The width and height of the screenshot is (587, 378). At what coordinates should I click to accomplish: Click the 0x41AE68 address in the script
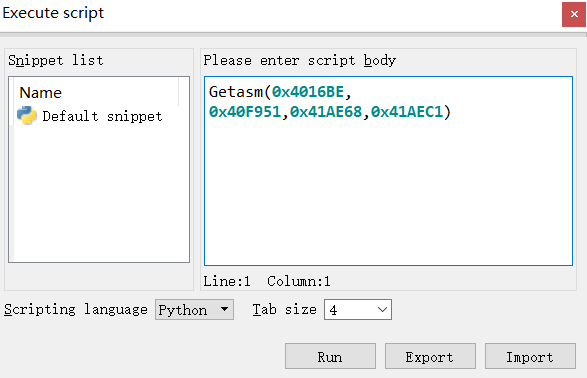click(x=326, y=112)
